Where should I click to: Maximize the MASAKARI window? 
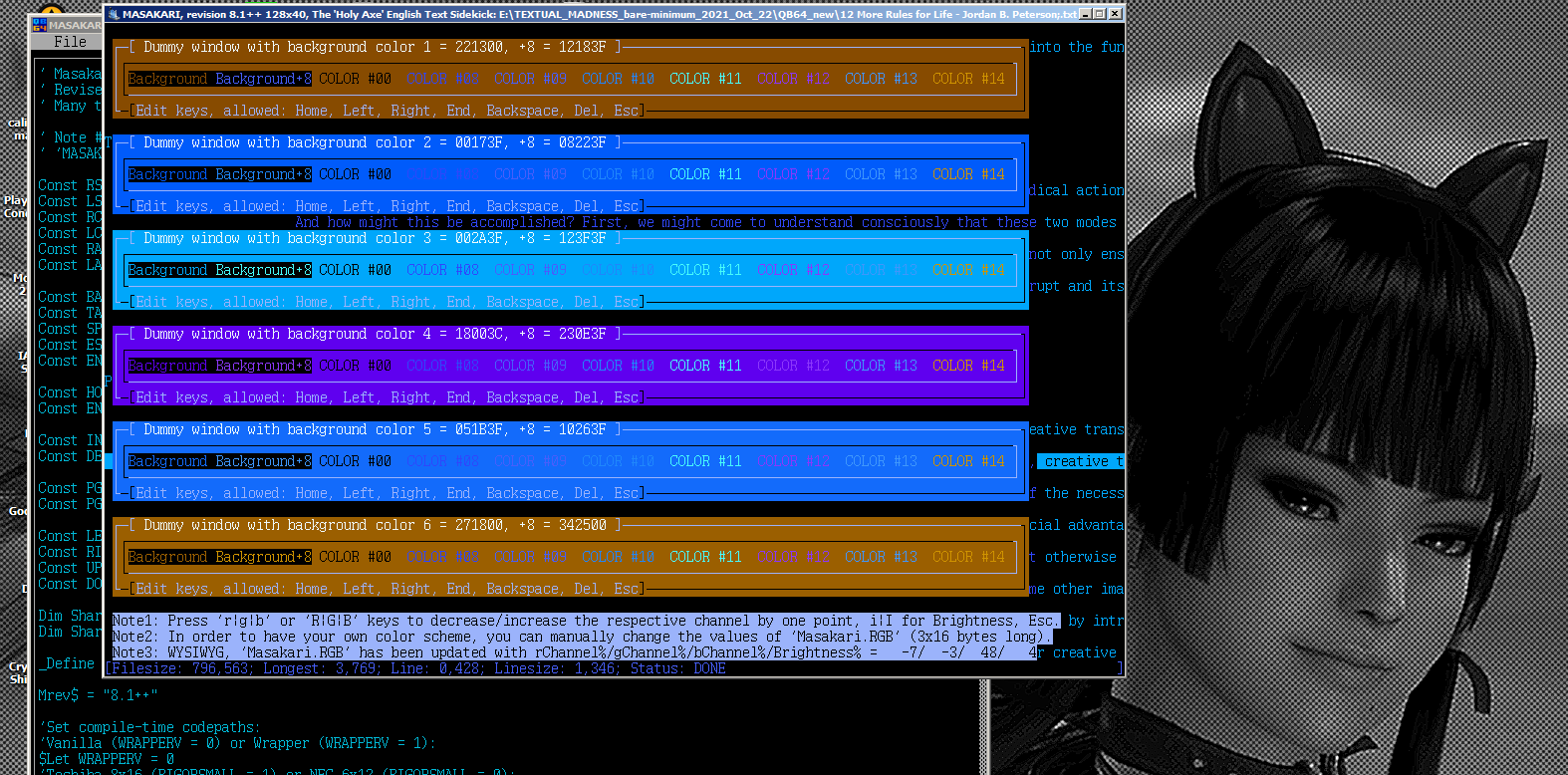coord(1100,14)
